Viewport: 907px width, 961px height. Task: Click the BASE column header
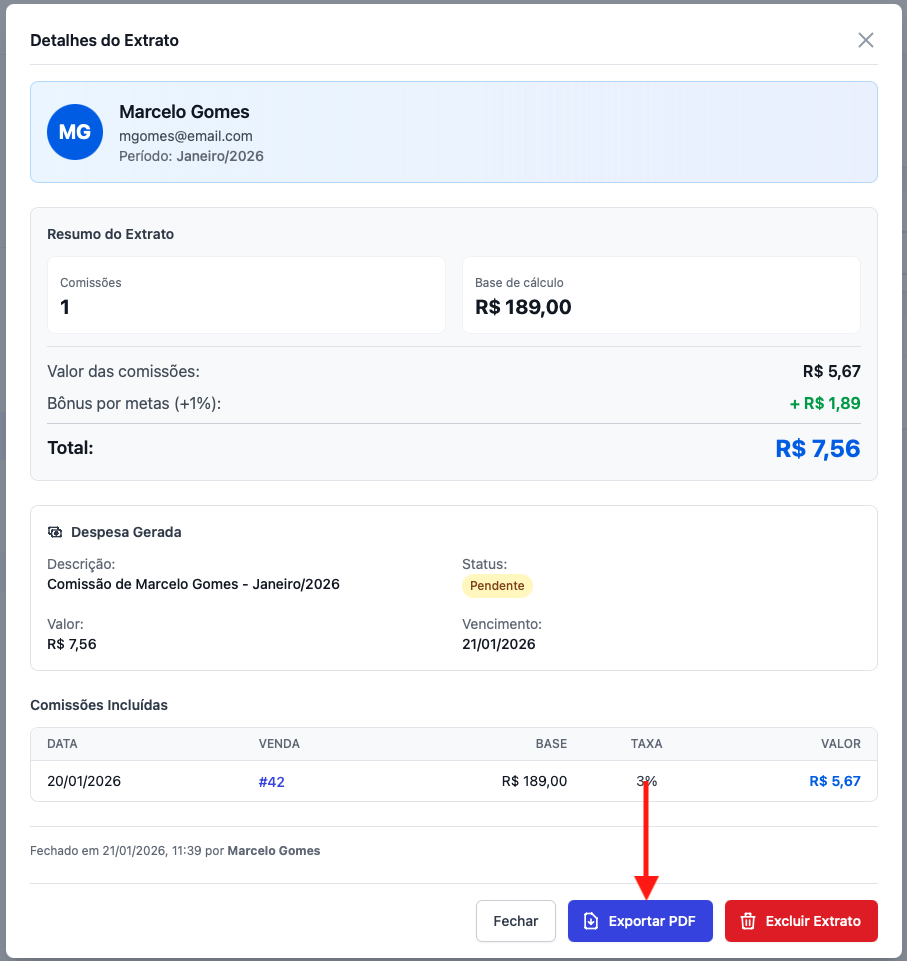[551, 744]
